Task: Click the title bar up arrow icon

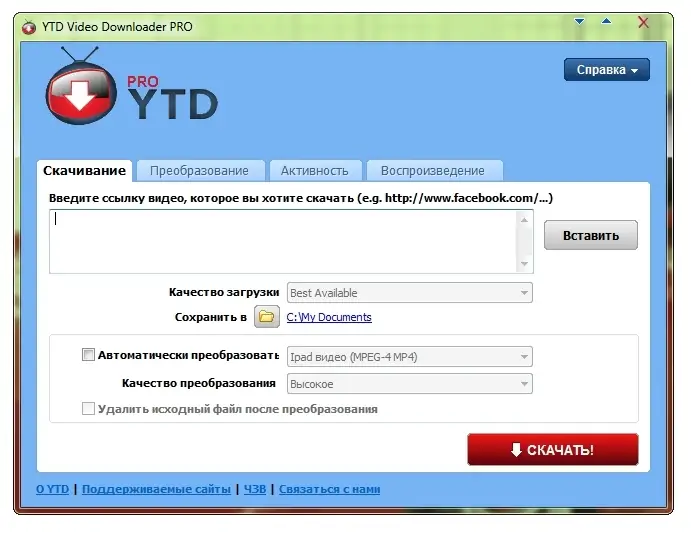Action: [x=606, y=21]
